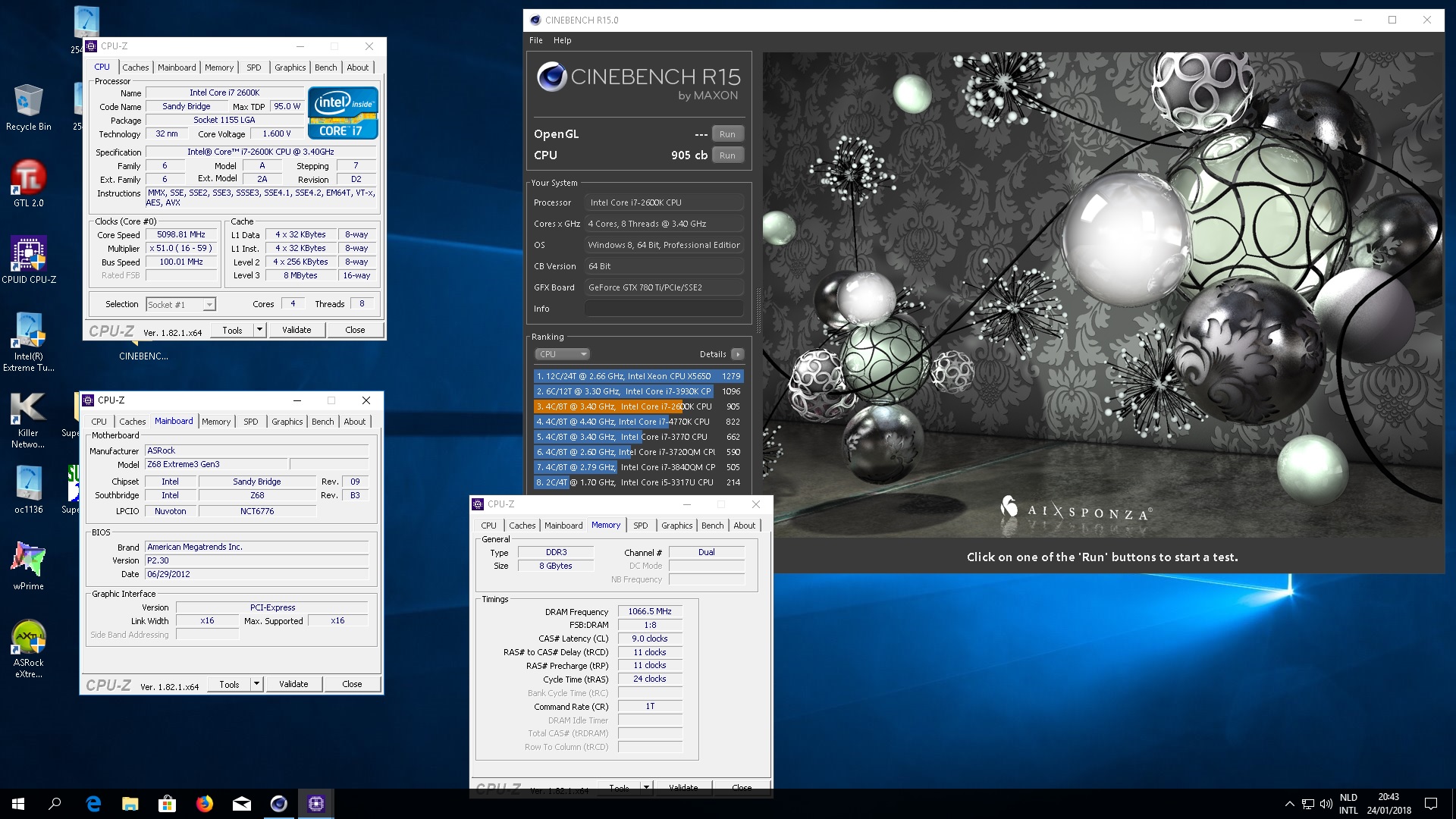This screenshot has height=819, width=1456.
Task: Launch Microsoft Edge from the taskbar
Action: pyautogui.click(x=93, y=804)
